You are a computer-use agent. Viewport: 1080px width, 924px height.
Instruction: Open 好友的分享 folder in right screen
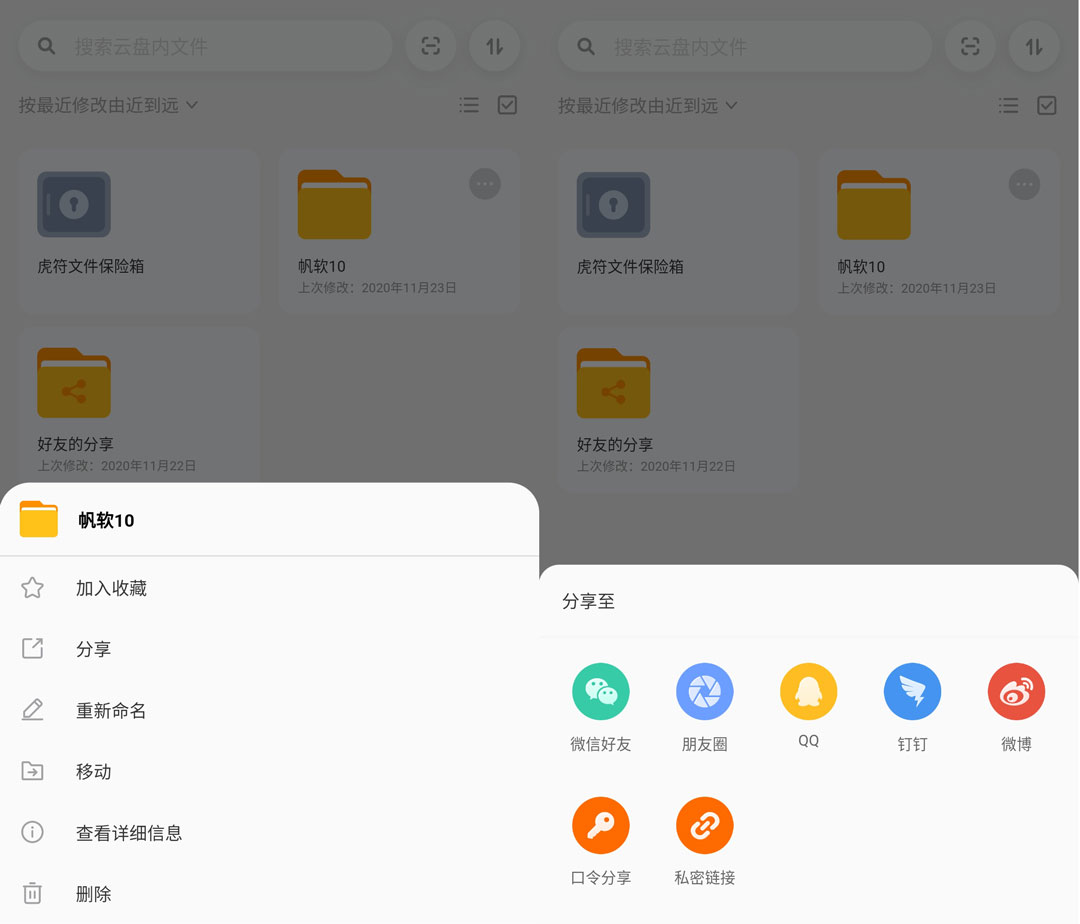[x=678, y=410]
